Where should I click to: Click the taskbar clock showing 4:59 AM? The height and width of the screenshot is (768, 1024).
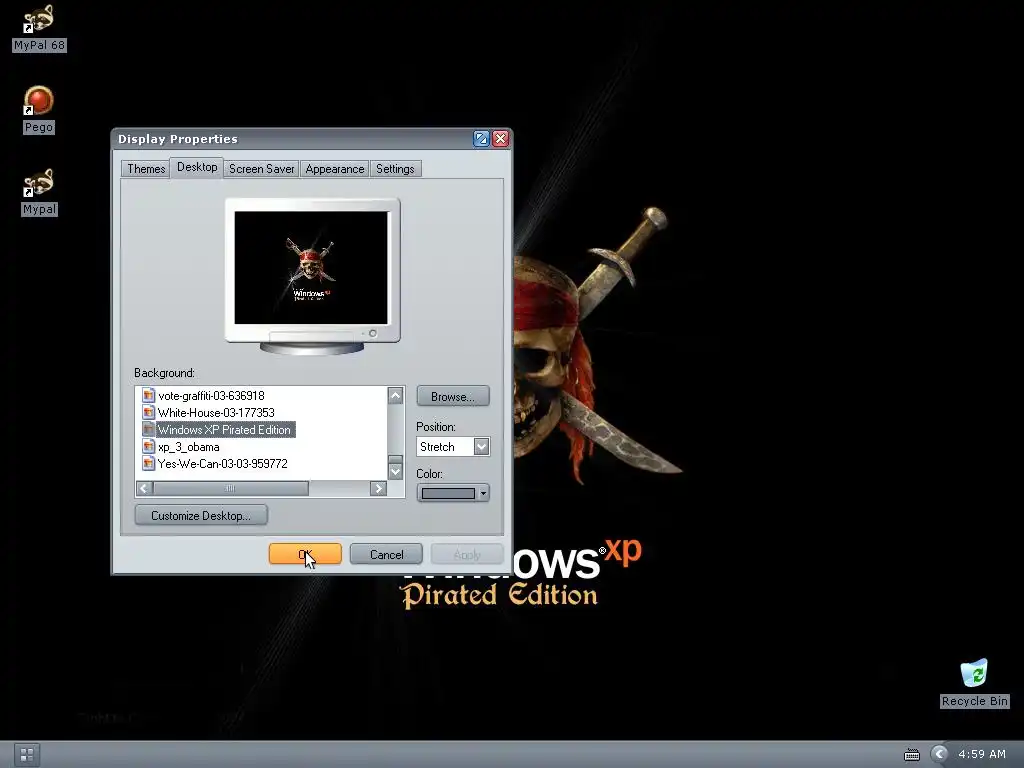click(982, 754)
